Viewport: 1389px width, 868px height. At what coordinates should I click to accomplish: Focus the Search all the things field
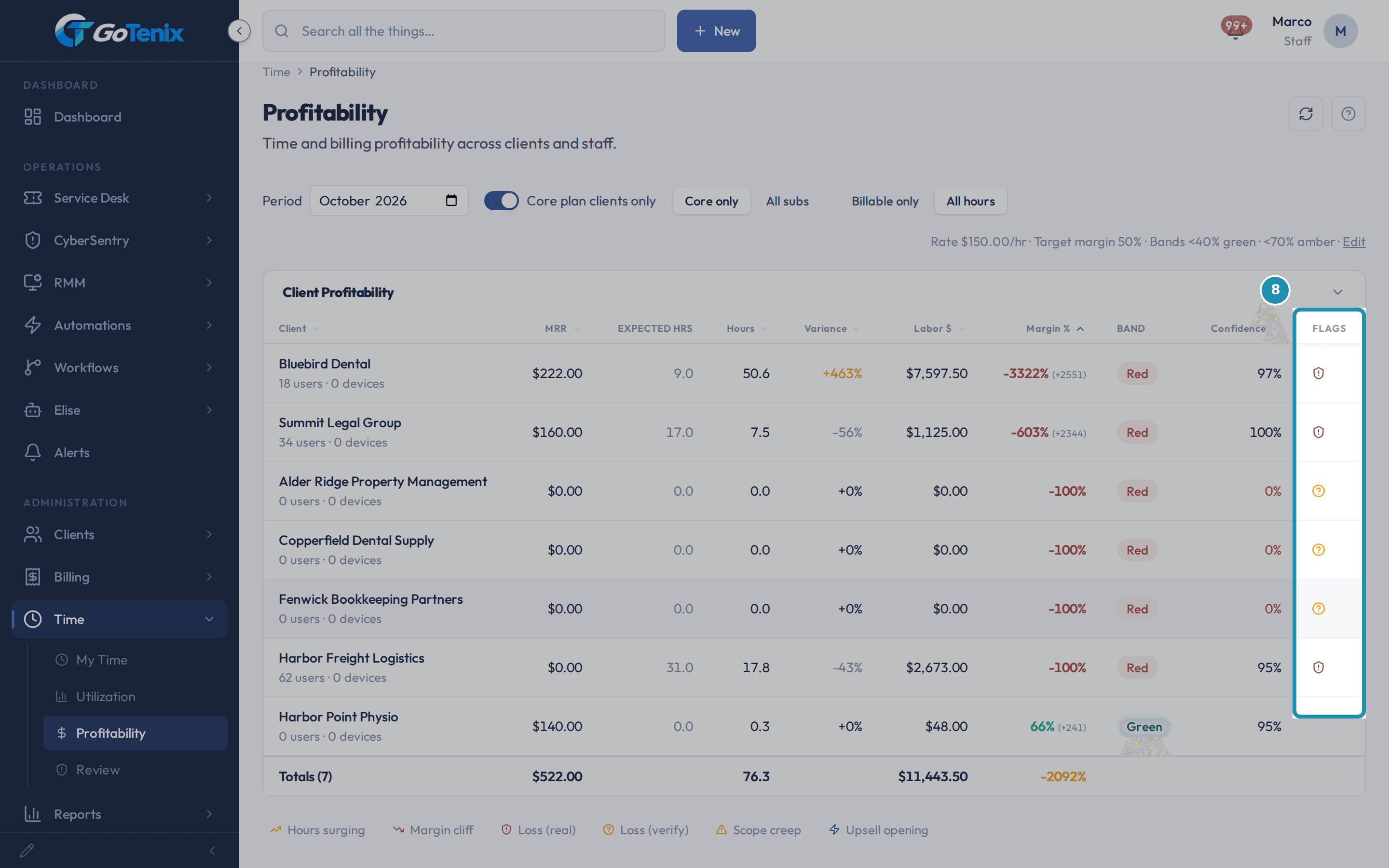click(464, 31)
